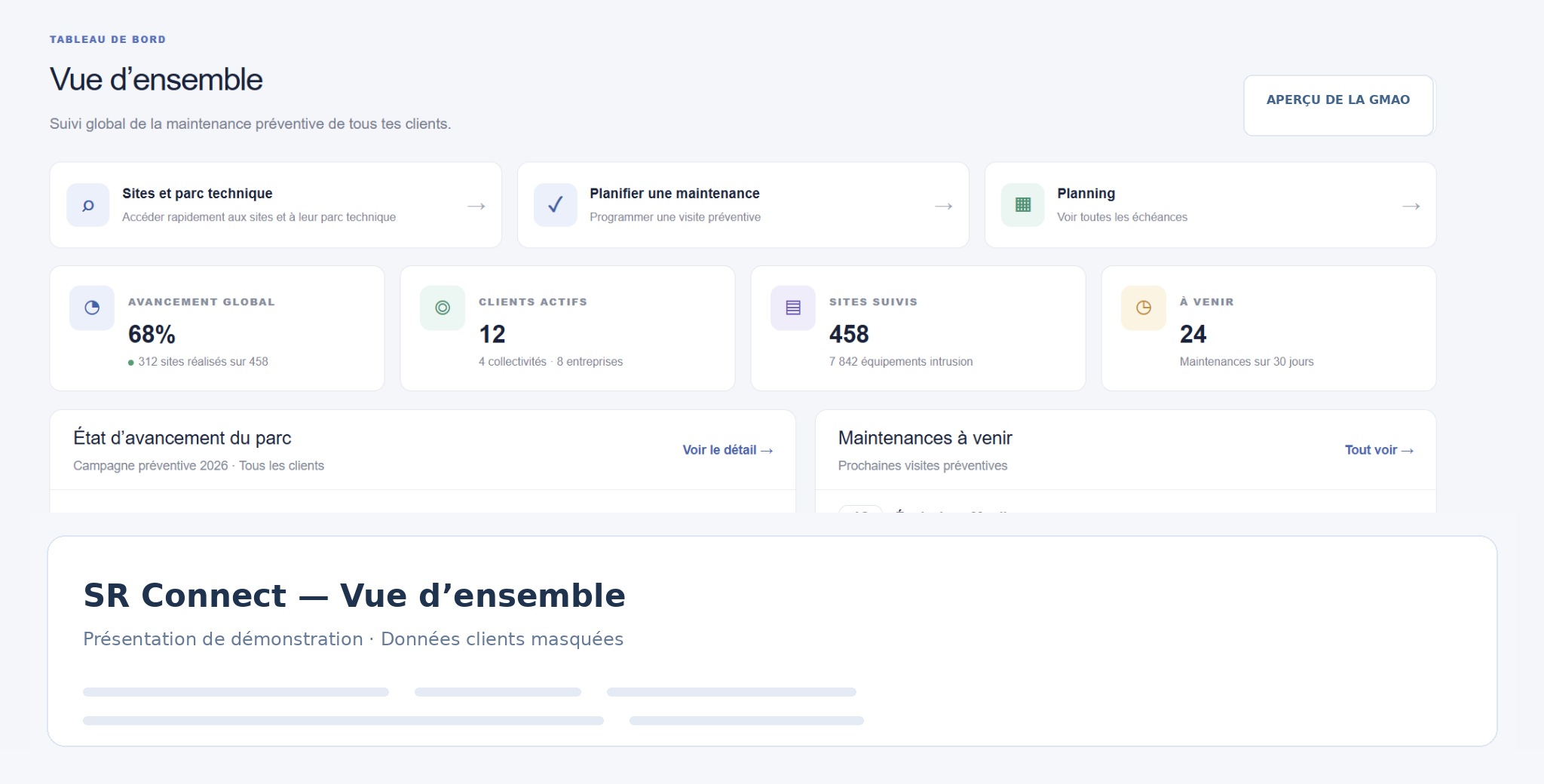This screenshot has height=784, width=1544.
Task: Click the État d'avancement du parc heading
Action: pos(182,438)
